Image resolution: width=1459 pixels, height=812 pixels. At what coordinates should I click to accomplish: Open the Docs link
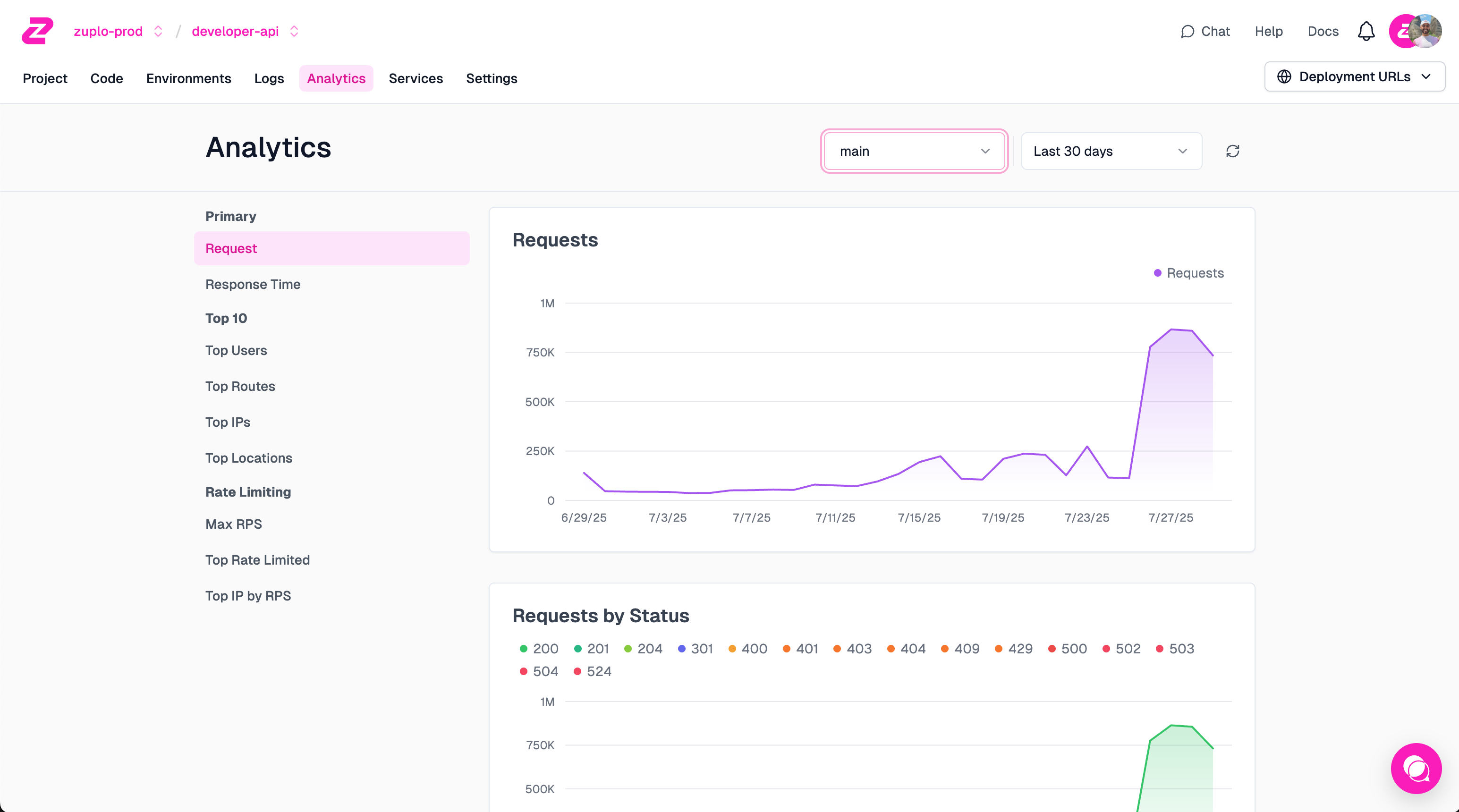click(1323, 31)
